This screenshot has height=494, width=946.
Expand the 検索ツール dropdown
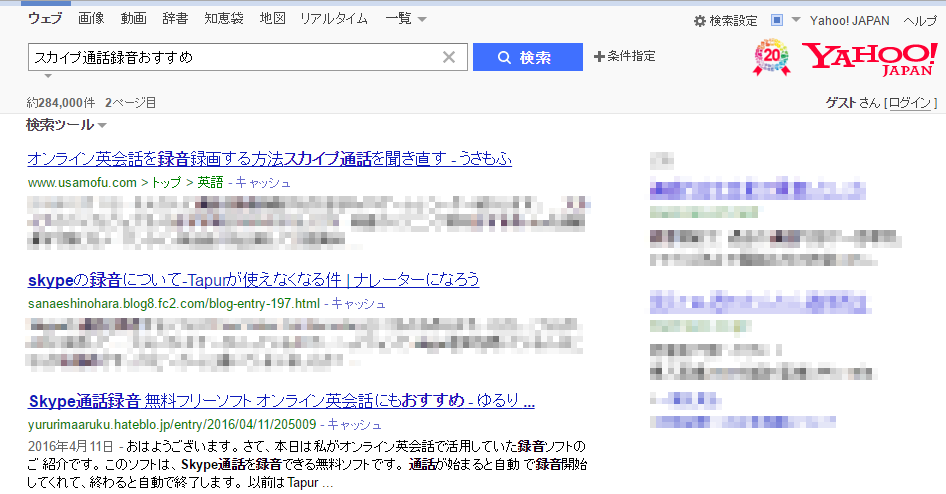(66, 125)
